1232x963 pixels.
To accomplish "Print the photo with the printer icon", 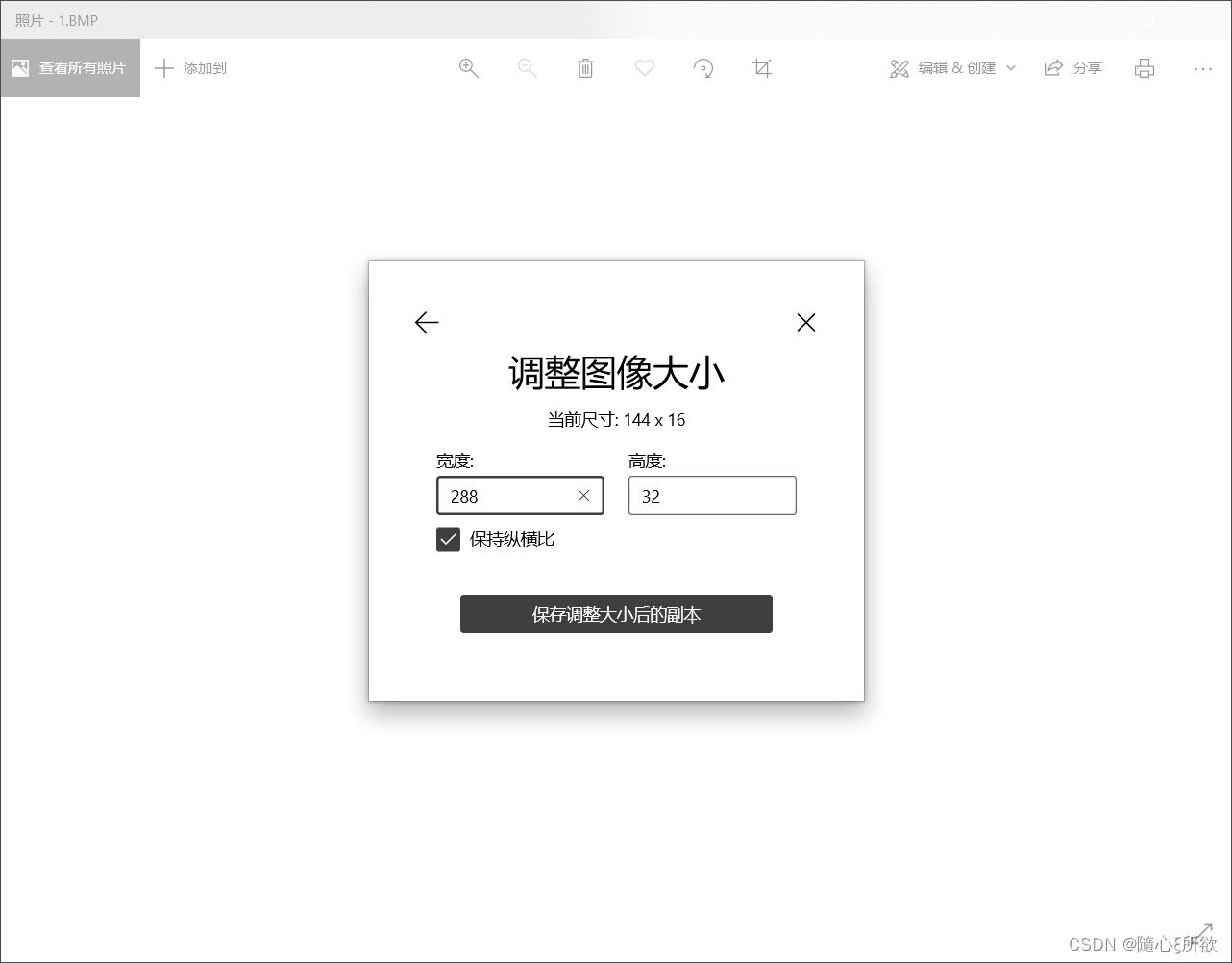I will pyautogui.click(x=1145, y=68).
